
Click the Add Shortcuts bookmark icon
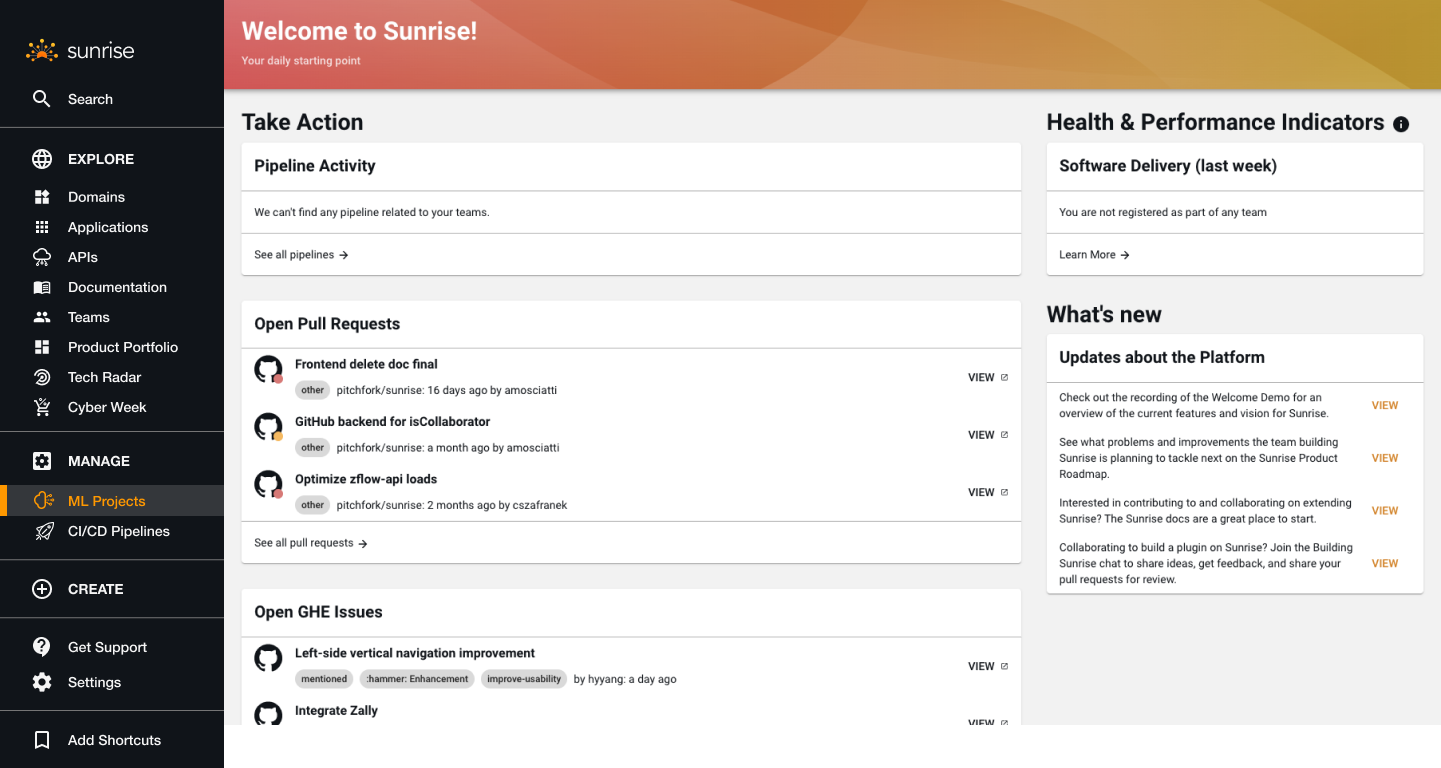coord(42,740)
